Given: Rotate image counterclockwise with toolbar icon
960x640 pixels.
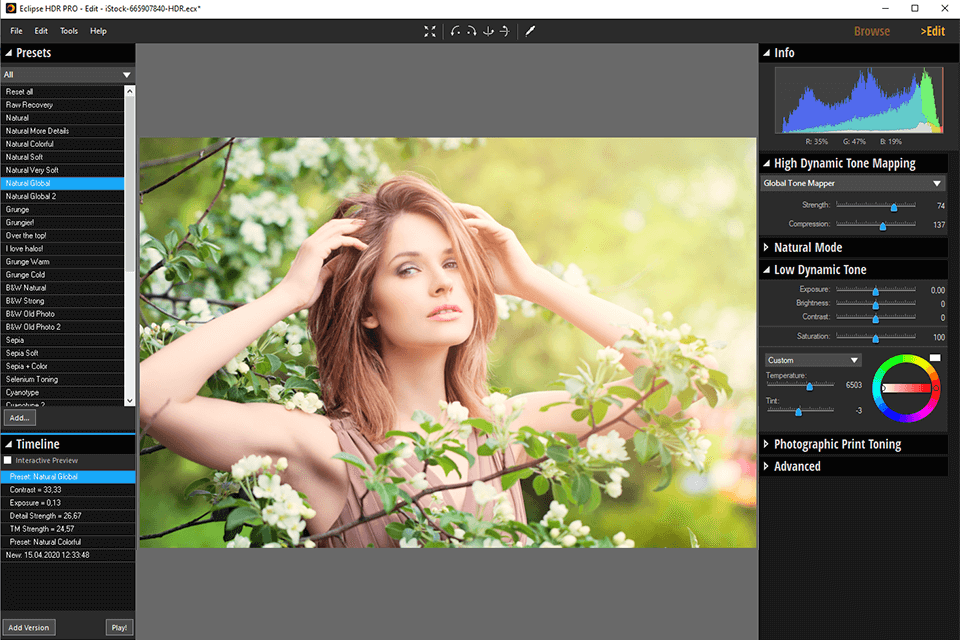Looking at the screenshot, I should click(x=457, y=31).
